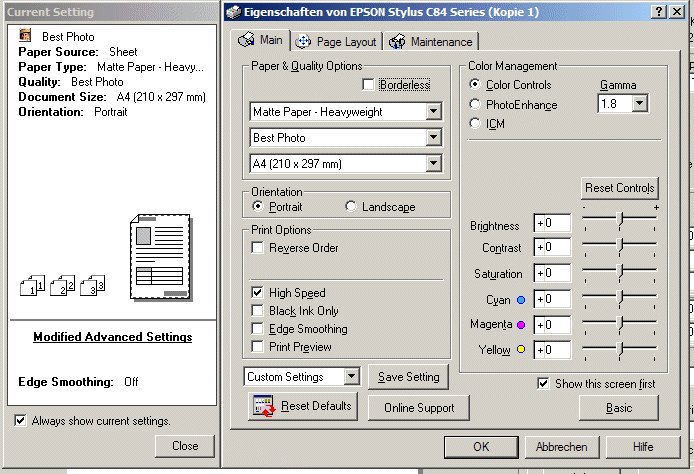
Task: Click Abbrechen to cancel
Action: pos(562,447)
